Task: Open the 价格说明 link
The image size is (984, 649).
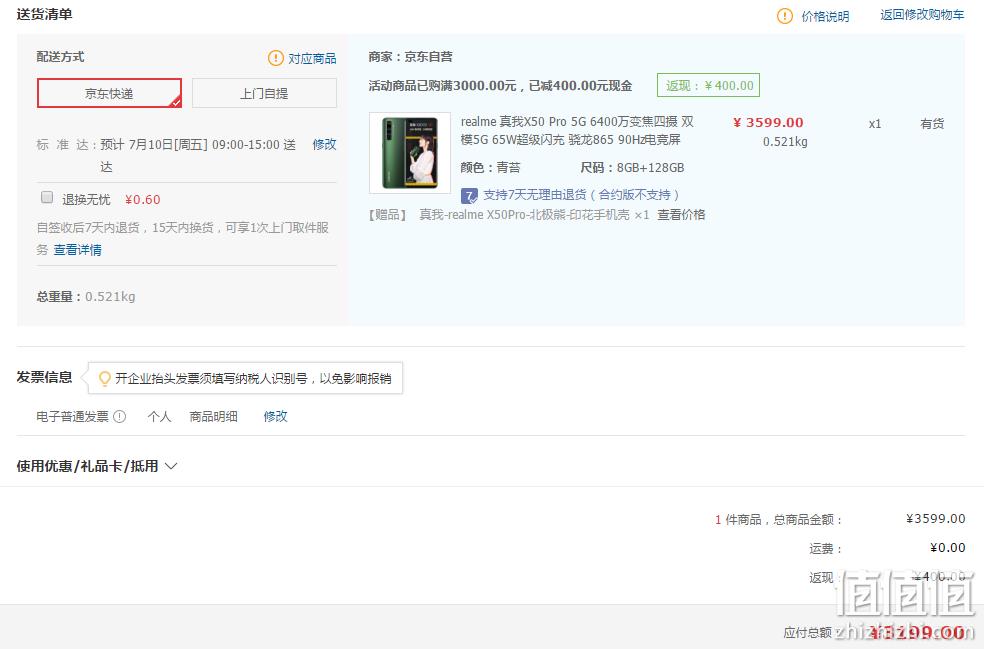Action: [825, 16]
